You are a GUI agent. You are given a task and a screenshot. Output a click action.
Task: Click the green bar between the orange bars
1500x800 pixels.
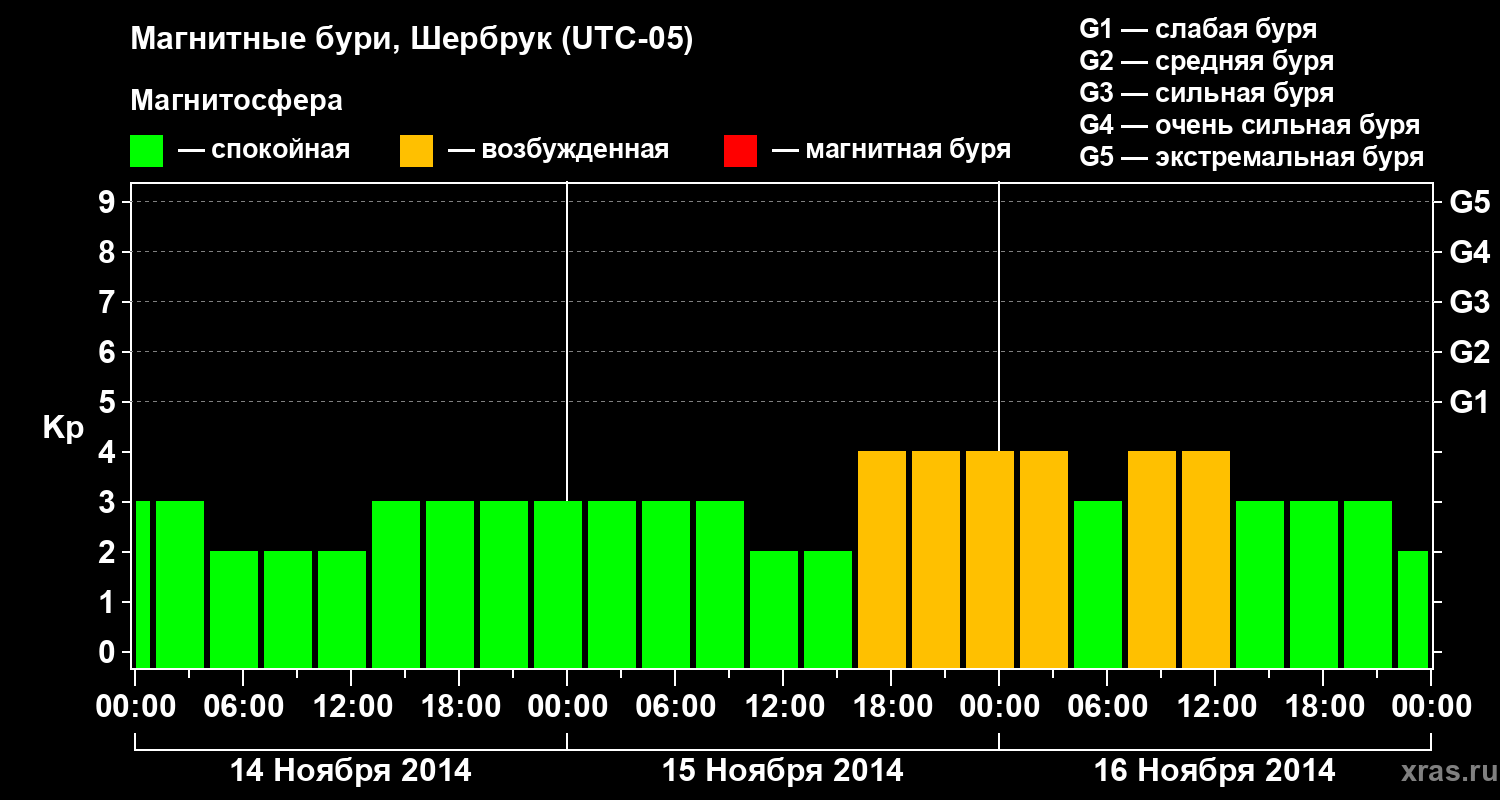[1098, 585]
